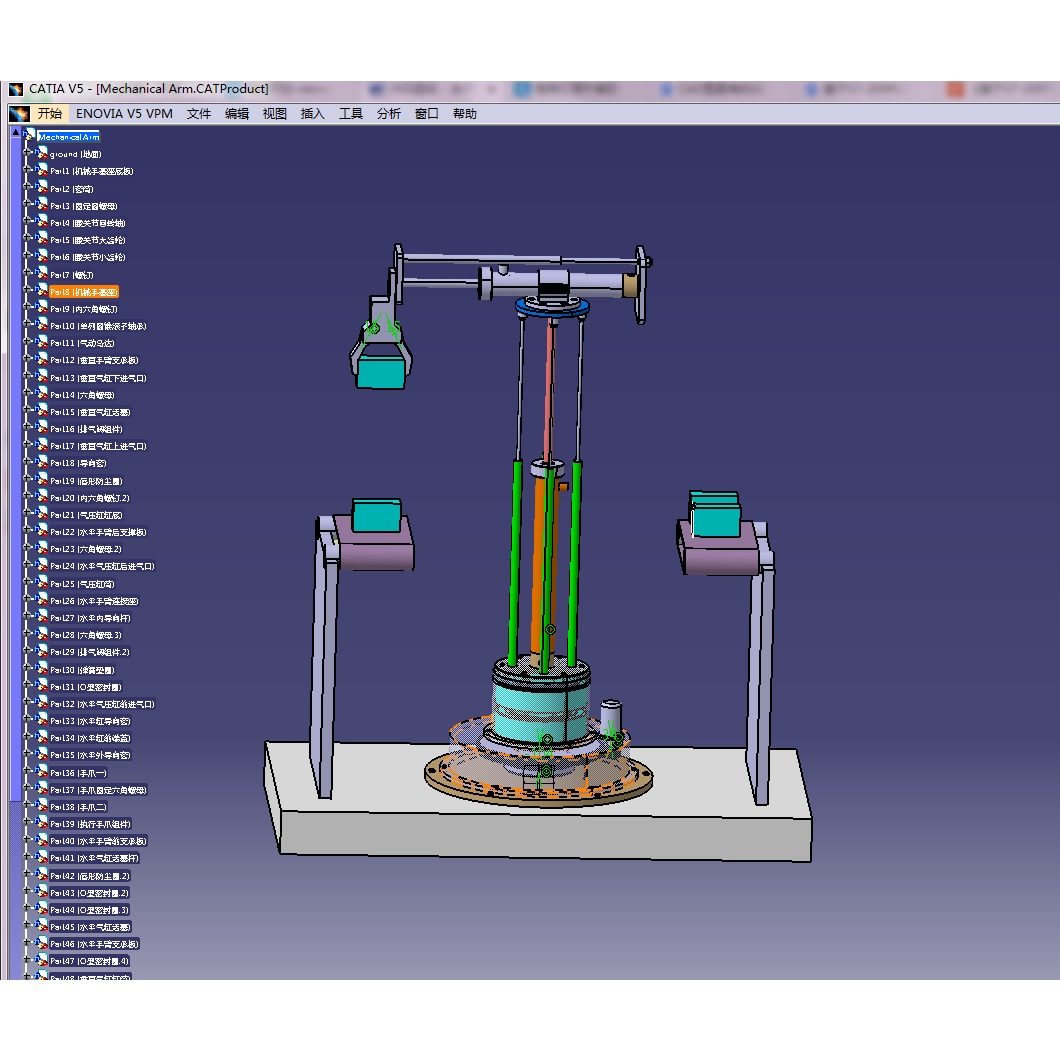The image size is (1060, 1060).
Task: Open the 窗口 (Window) menu
Action: [427, 114]
